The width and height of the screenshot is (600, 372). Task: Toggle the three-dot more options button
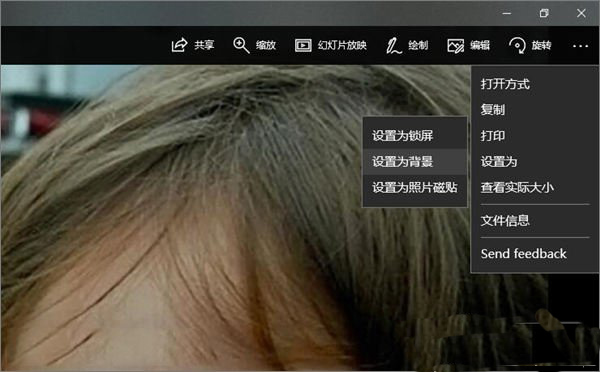coord(580,46)
